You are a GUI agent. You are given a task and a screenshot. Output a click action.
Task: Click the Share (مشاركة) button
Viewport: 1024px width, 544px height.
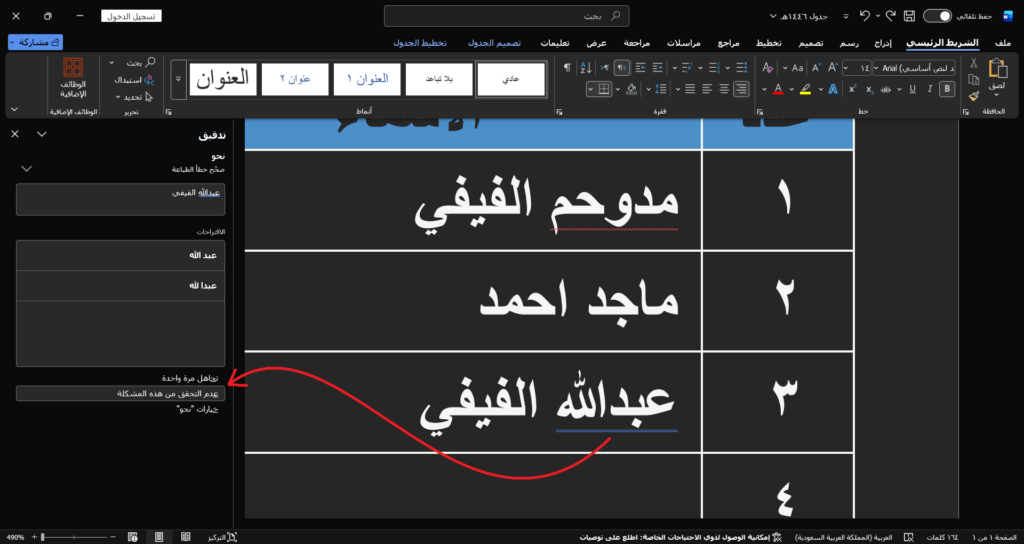[36, 42]
